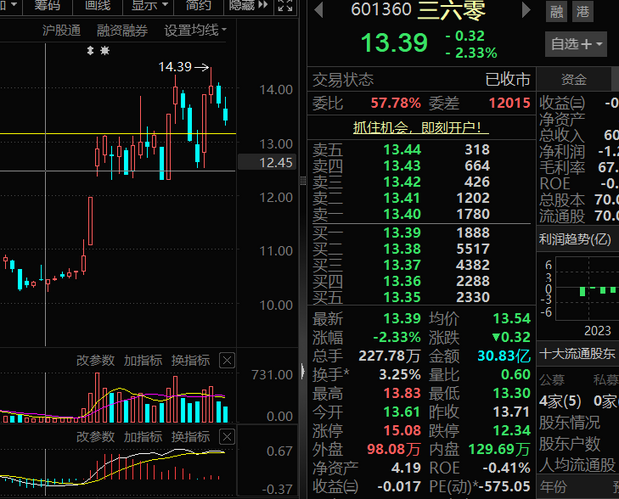Click the 4家(5) 公募 holdings value
The width and height of the screenshot is (619, 499).
click(x=560, y=402)
